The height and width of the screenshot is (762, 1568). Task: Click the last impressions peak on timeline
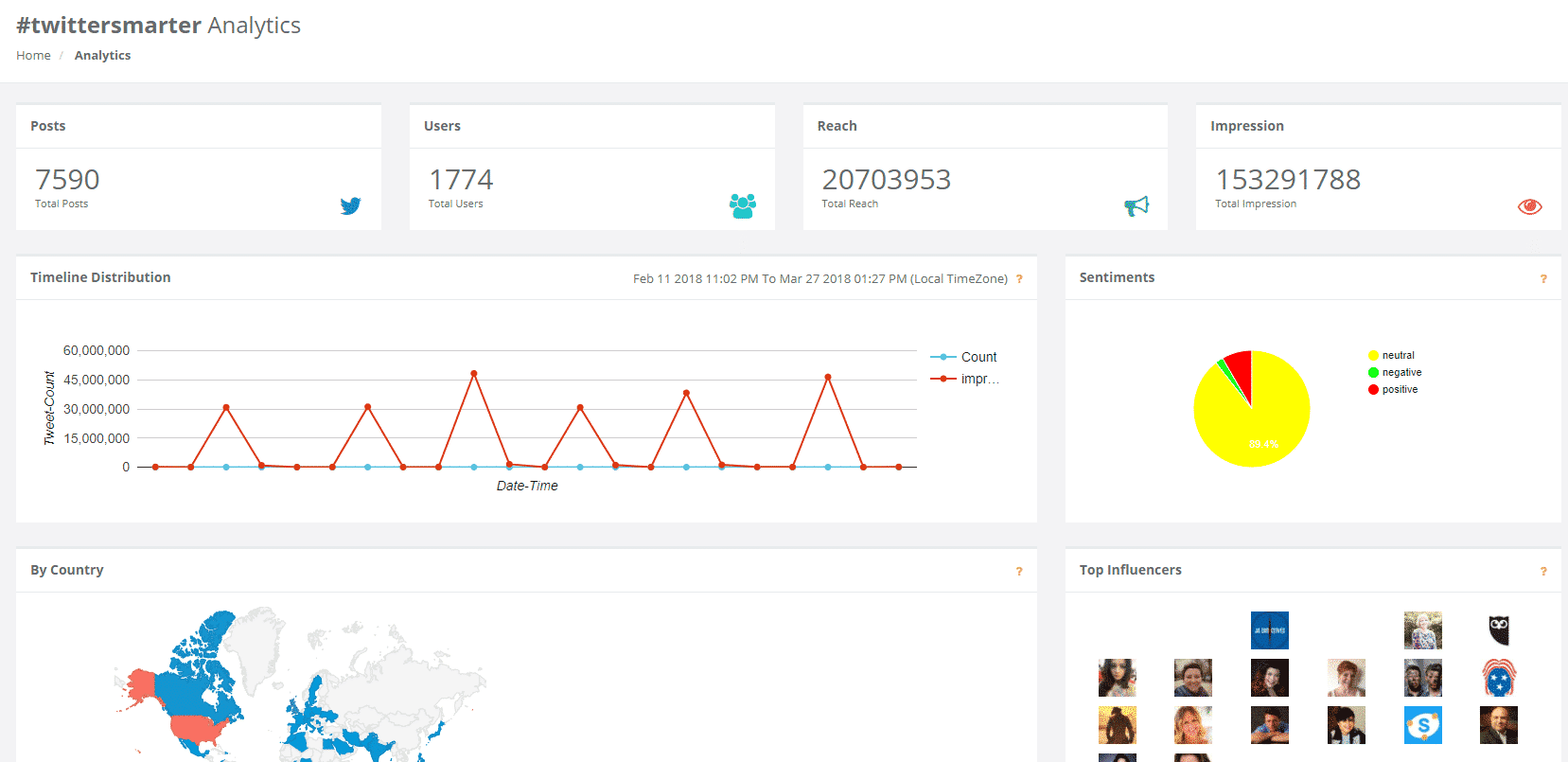click(x=828, y=377)
